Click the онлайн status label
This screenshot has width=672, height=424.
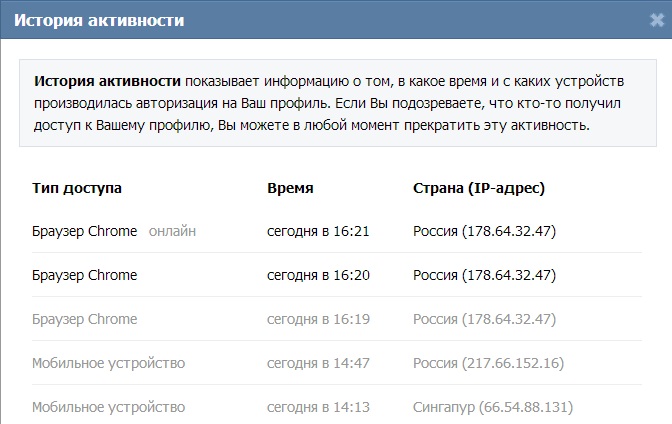point(172,232)
